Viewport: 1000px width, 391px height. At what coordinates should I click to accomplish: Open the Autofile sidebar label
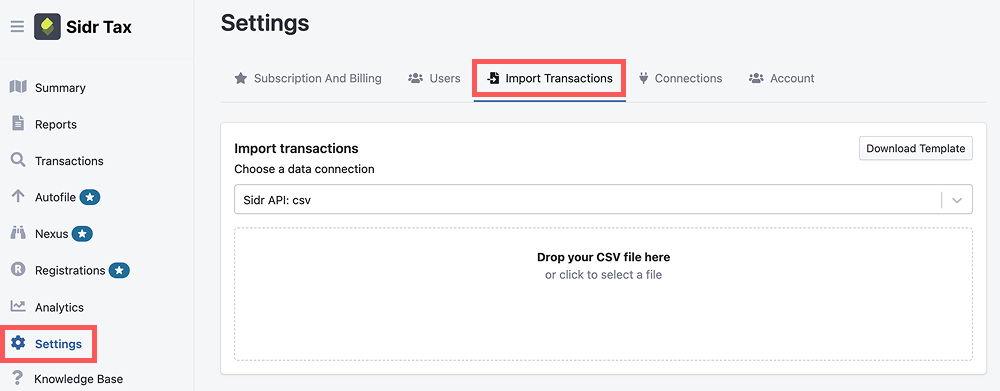[x=55, y=198]
